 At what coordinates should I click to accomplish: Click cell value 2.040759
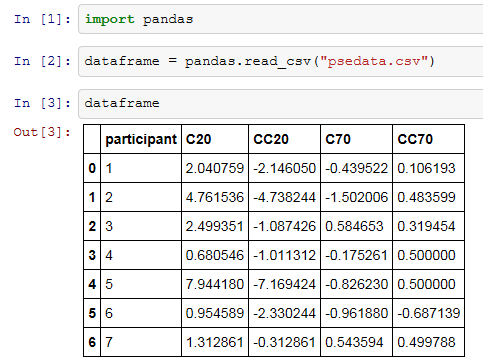(215, 168)
